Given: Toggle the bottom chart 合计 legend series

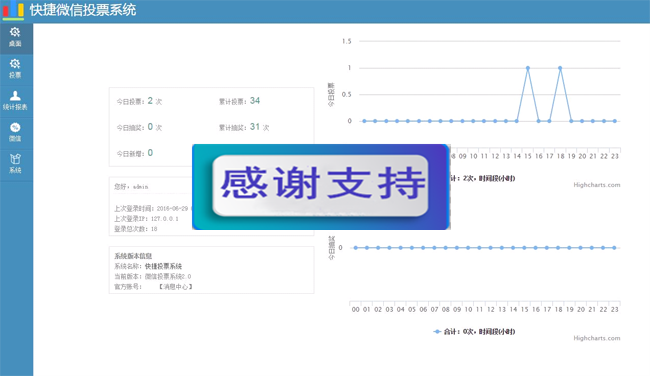Looking at the screenshot, I should tap(474, 332).
